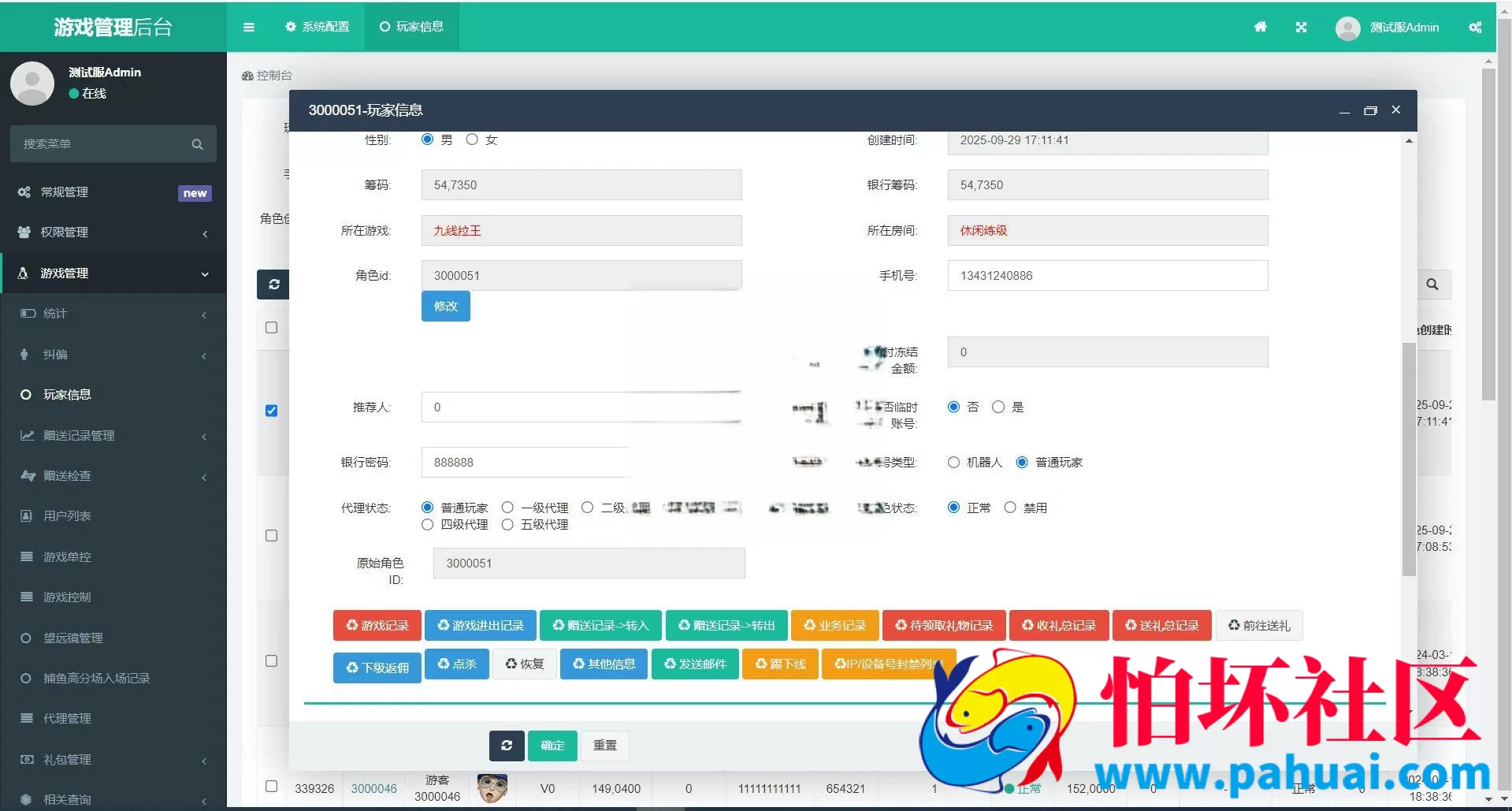Open the player avatar thumbnail in row 3000046
Viewport: 1512px width, 811px height.
point(492,787)
